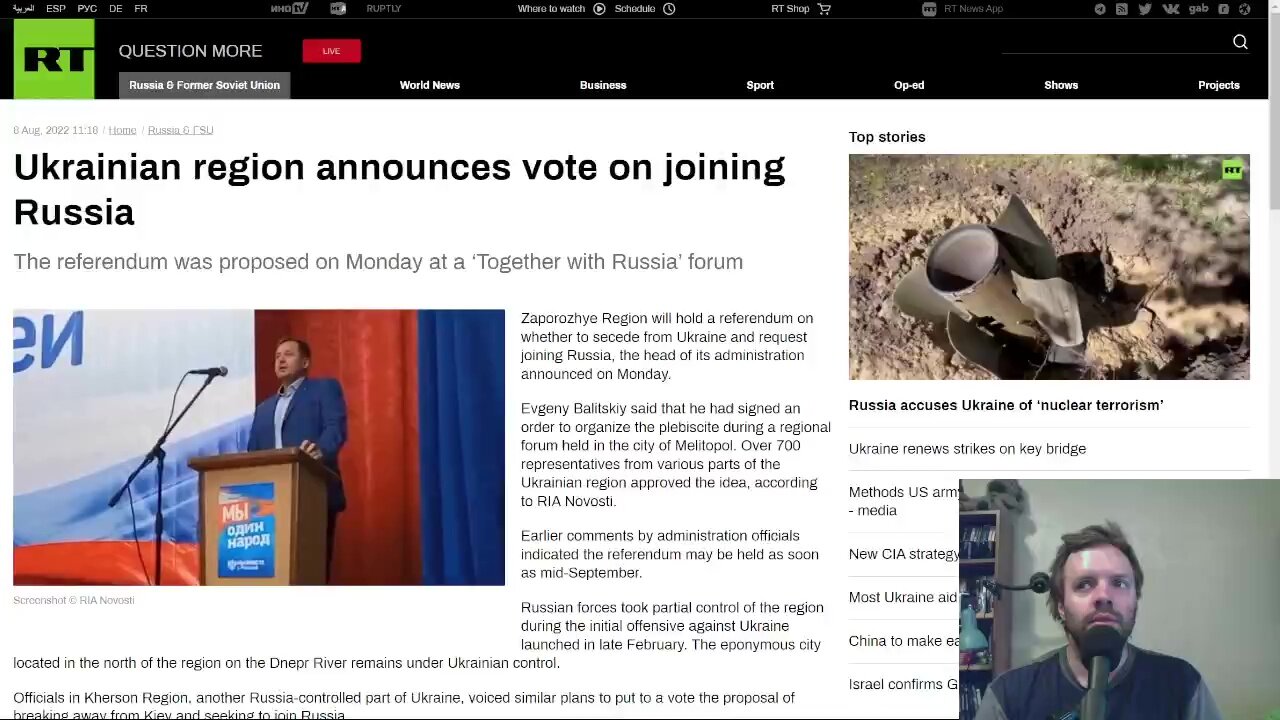Open the Twitter bird icon
Image resolution: width=1280 pixels, height=720 pixels.
1145,9
